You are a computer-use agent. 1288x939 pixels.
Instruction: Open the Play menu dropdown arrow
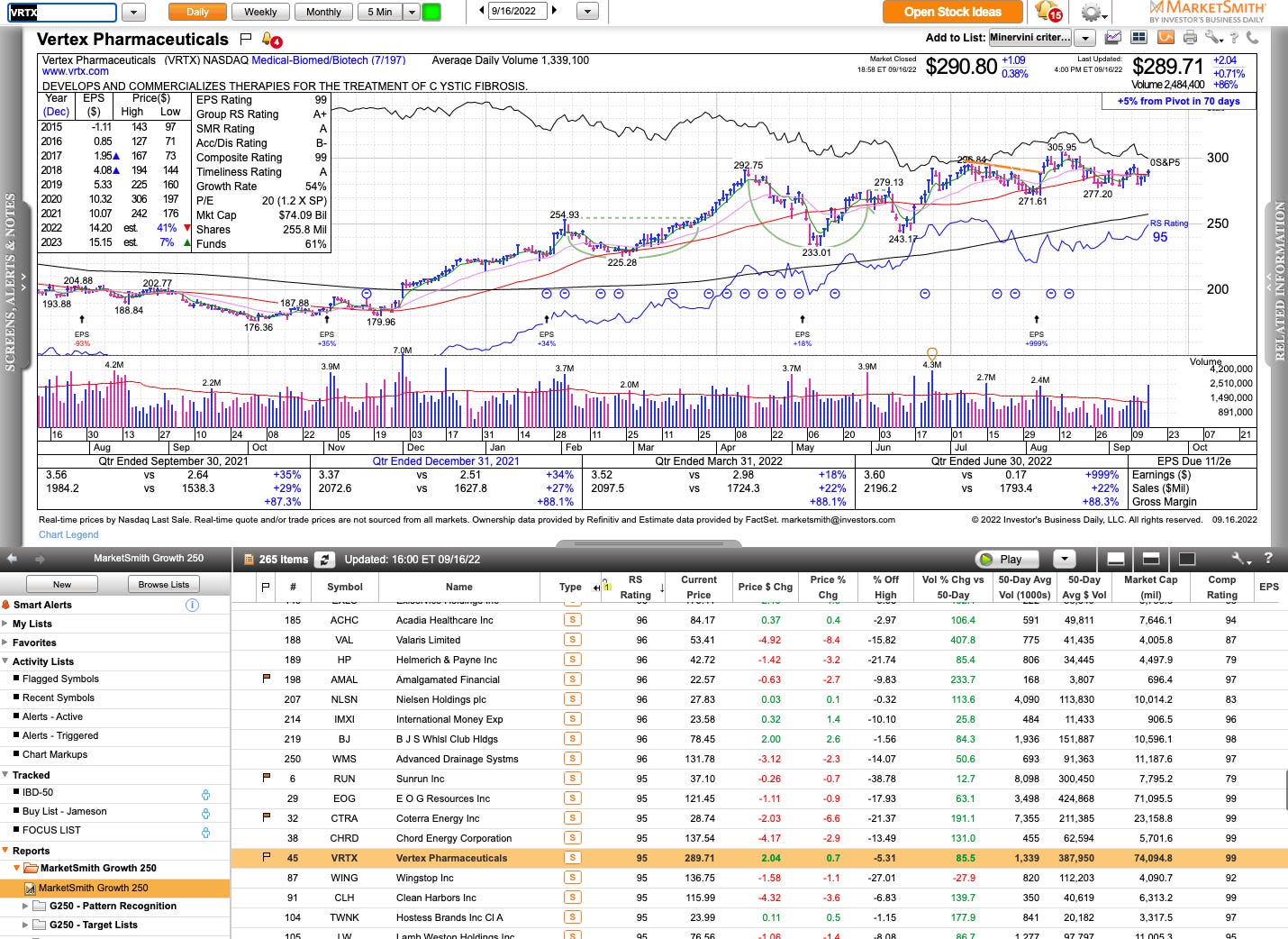coord(1066,559)
